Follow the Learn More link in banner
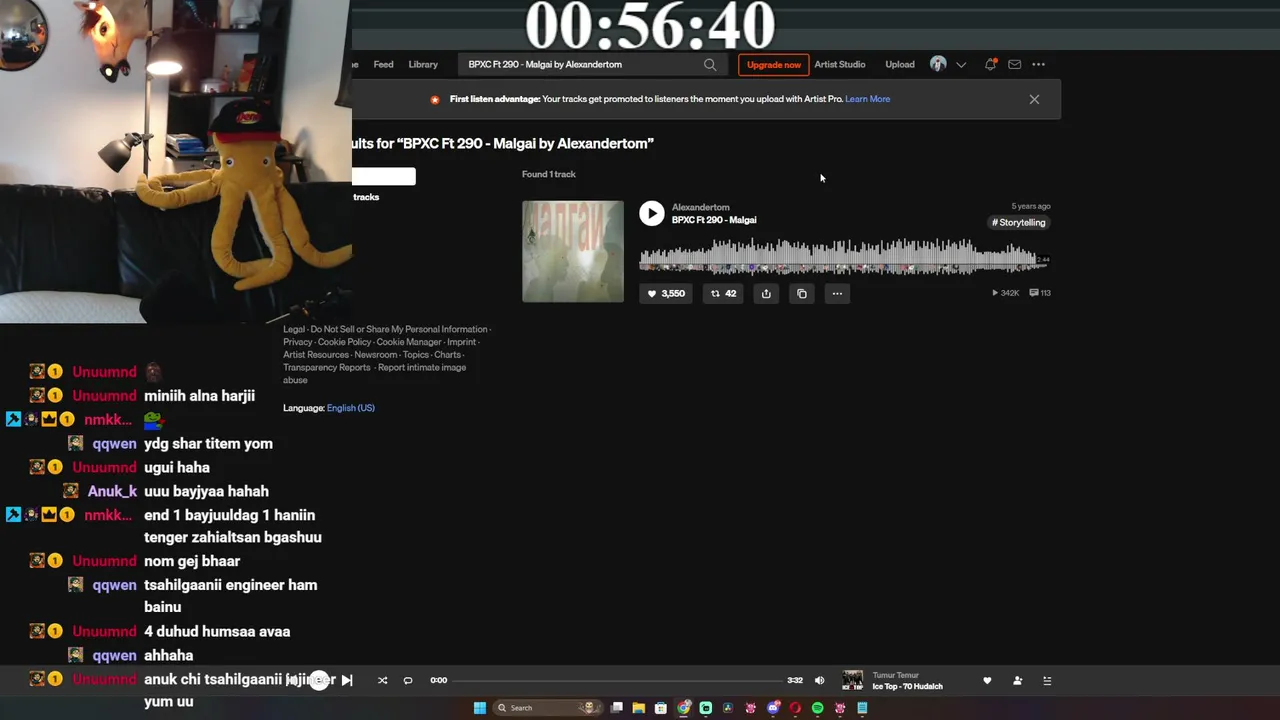The height and width of the screenshot is (720, 1280). tap(867, 99)
